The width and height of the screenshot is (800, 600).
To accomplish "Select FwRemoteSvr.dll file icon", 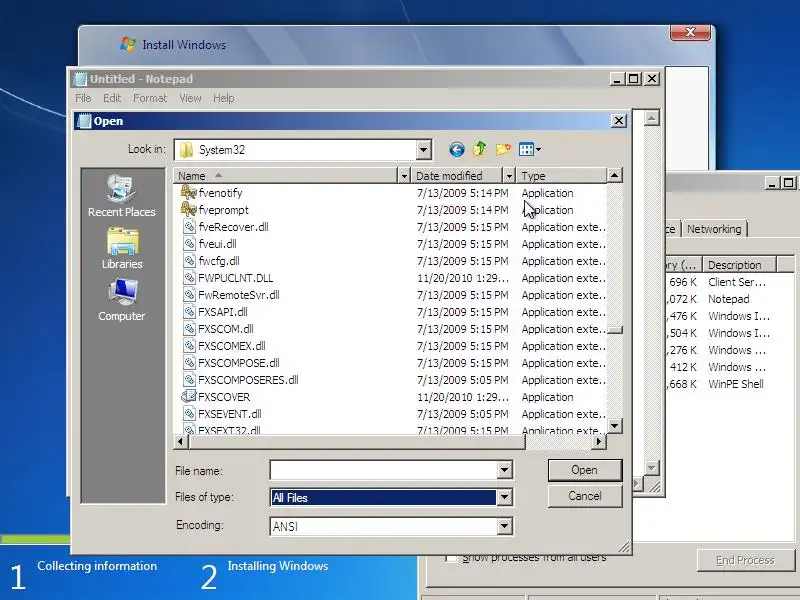I will [189, 294].
